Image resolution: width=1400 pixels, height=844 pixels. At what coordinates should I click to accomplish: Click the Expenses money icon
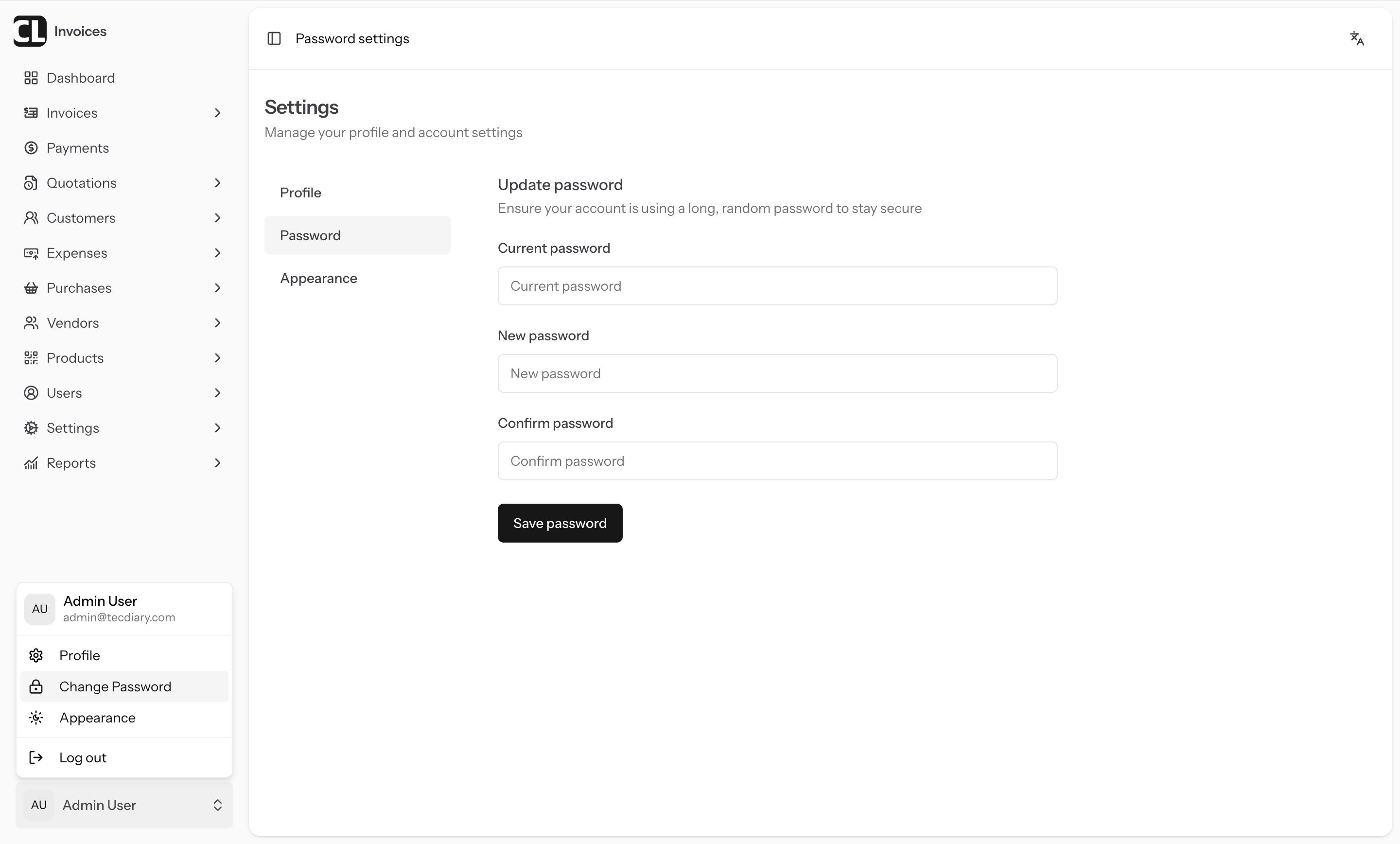pos(31,253)
